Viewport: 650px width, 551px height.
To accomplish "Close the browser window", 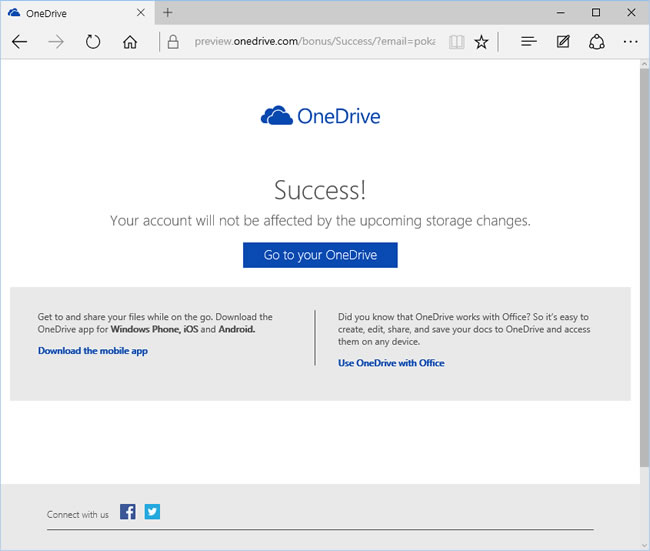I will (631, 12).
